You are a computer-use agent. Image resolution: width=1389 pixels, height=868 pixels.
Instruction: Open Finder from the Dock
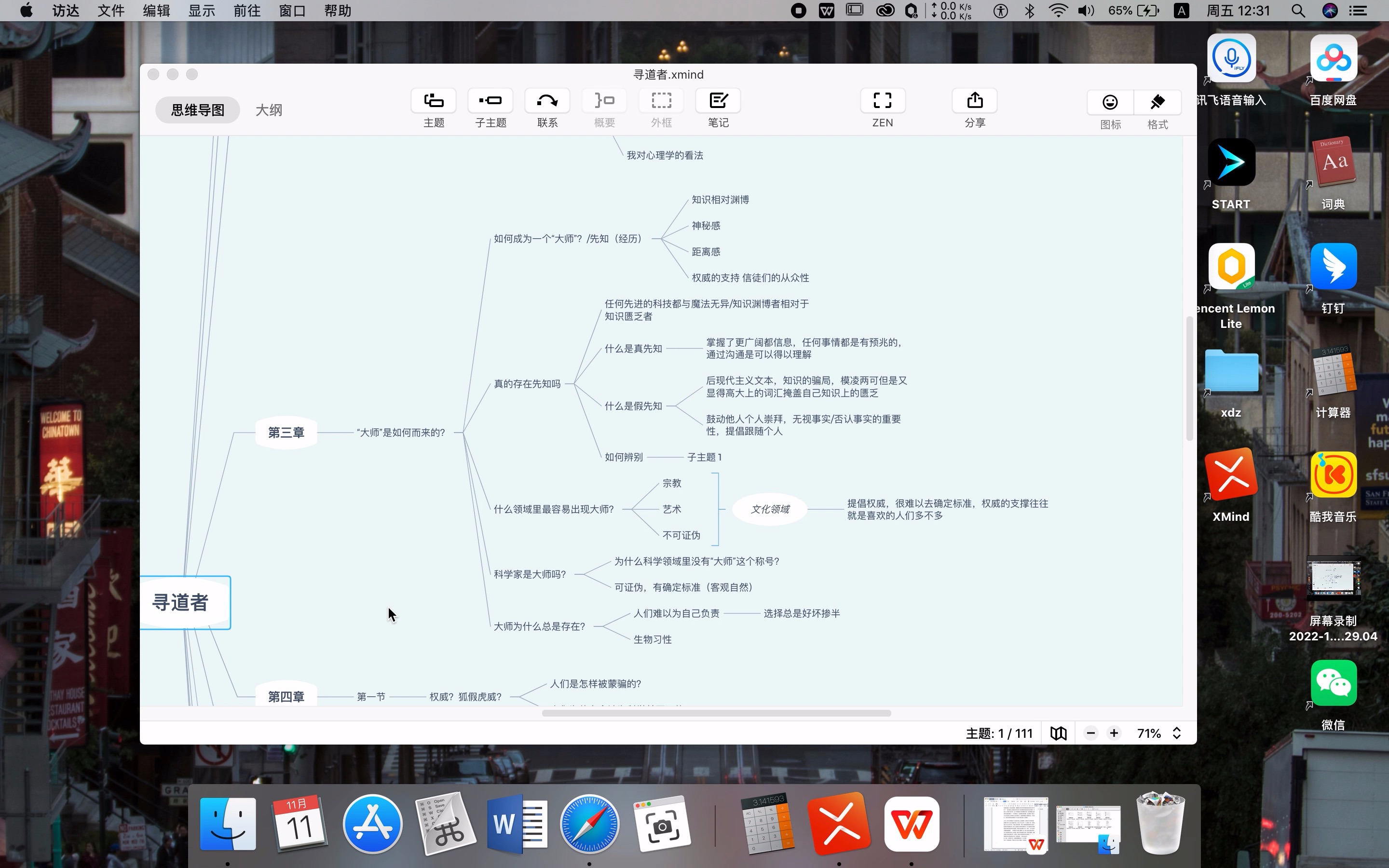(x=228, y=825)
